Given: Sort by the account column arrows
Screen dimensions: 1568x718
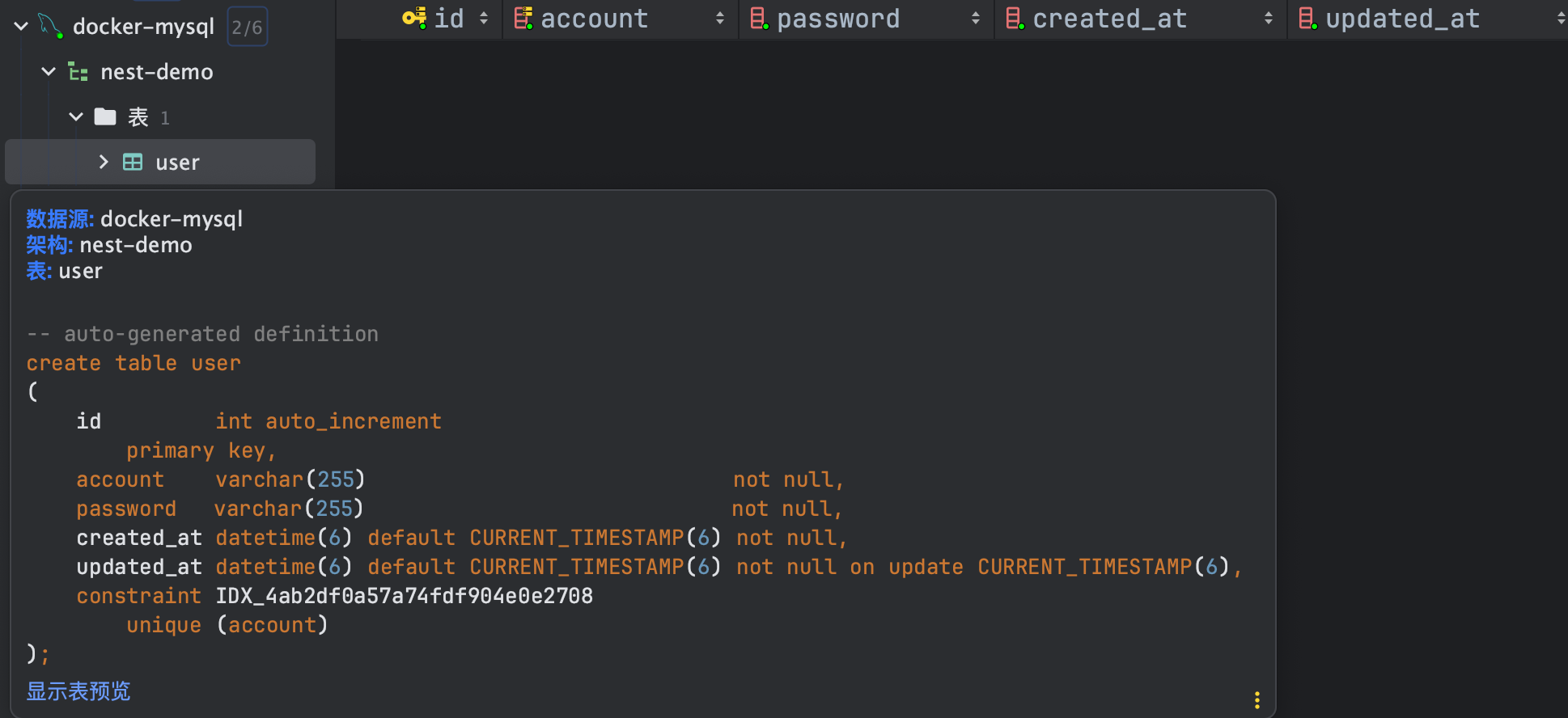Looking at the screenshot, I should [x=720, y=18].
